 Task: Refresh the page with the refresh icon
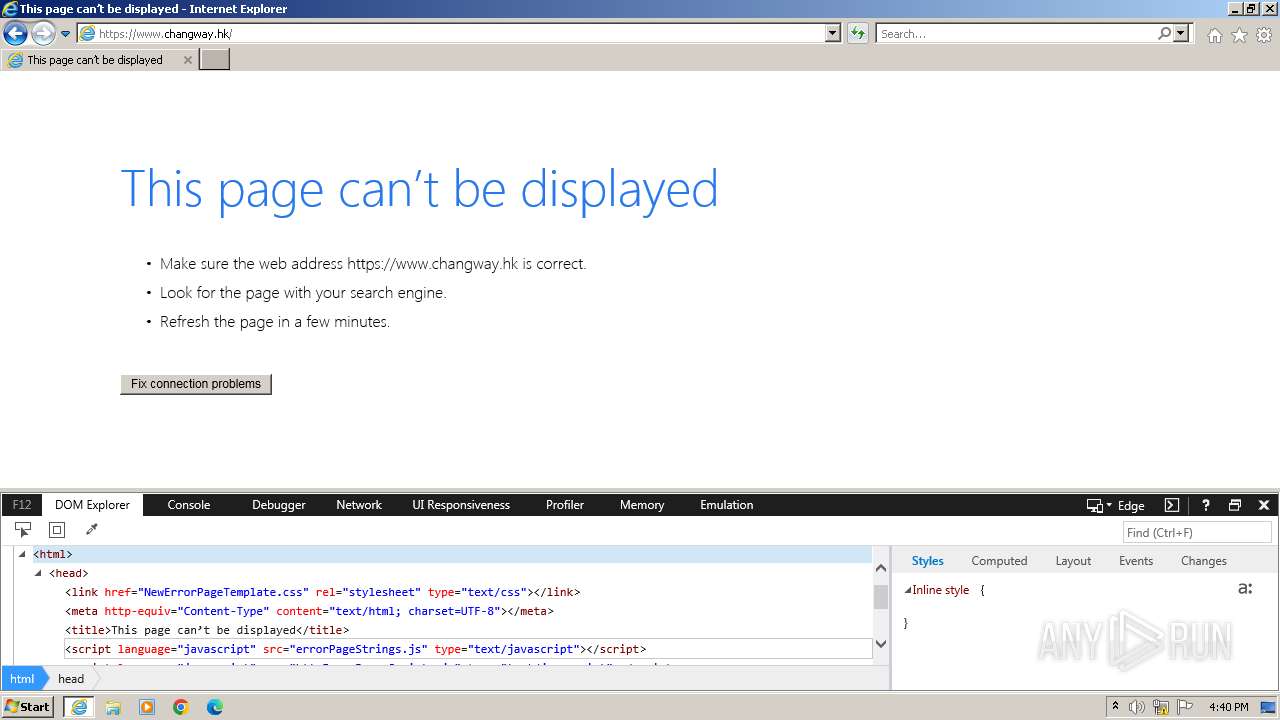pyautogui.click(x=858, y=33)
